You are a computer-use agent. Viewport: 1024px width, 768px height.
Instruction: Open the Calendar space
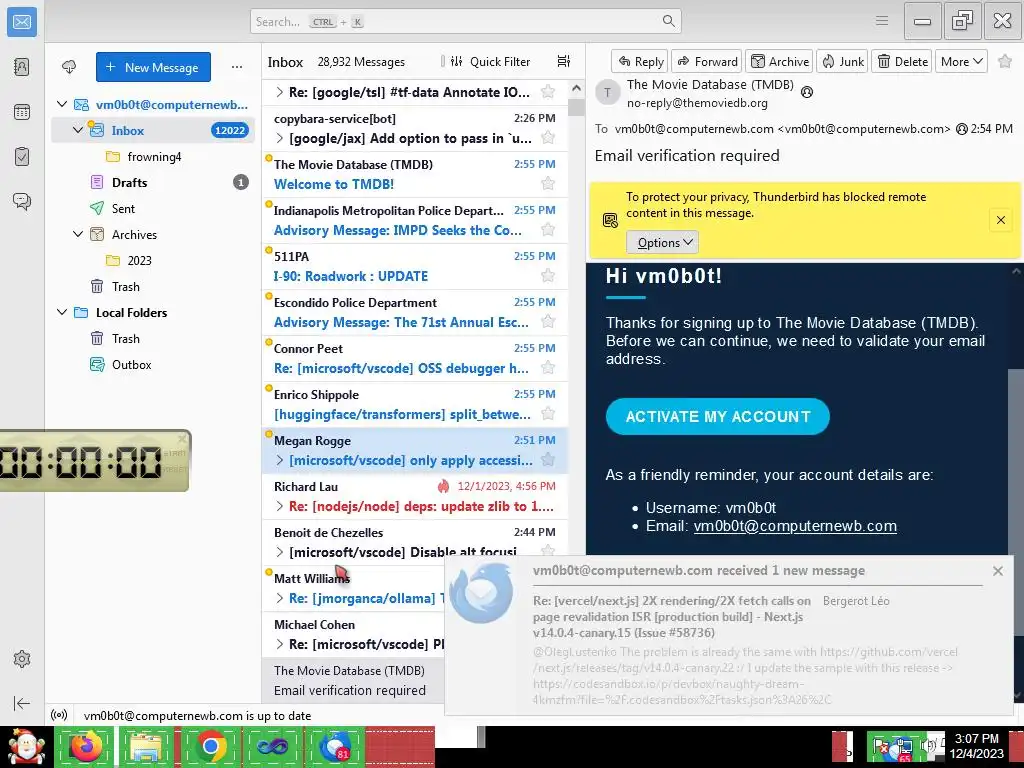coord(22,112)
